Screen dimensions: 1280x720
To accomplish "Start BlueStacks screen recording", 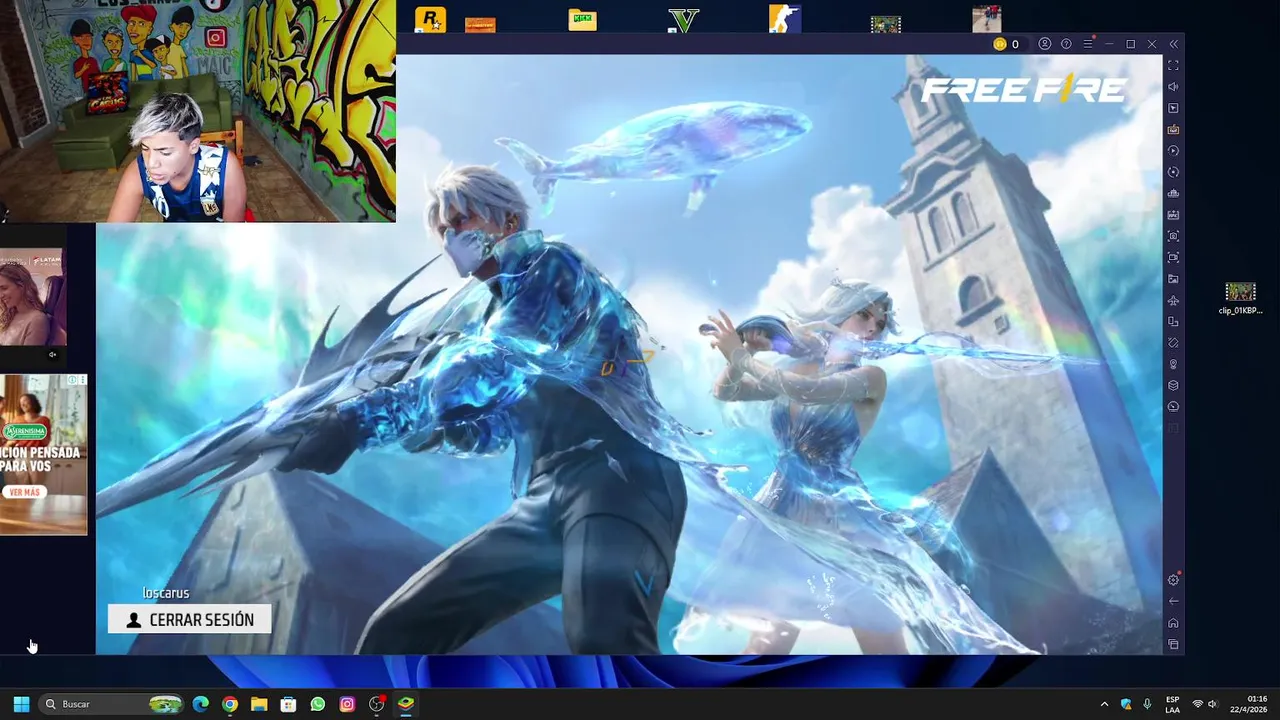I will [1174, 257].
